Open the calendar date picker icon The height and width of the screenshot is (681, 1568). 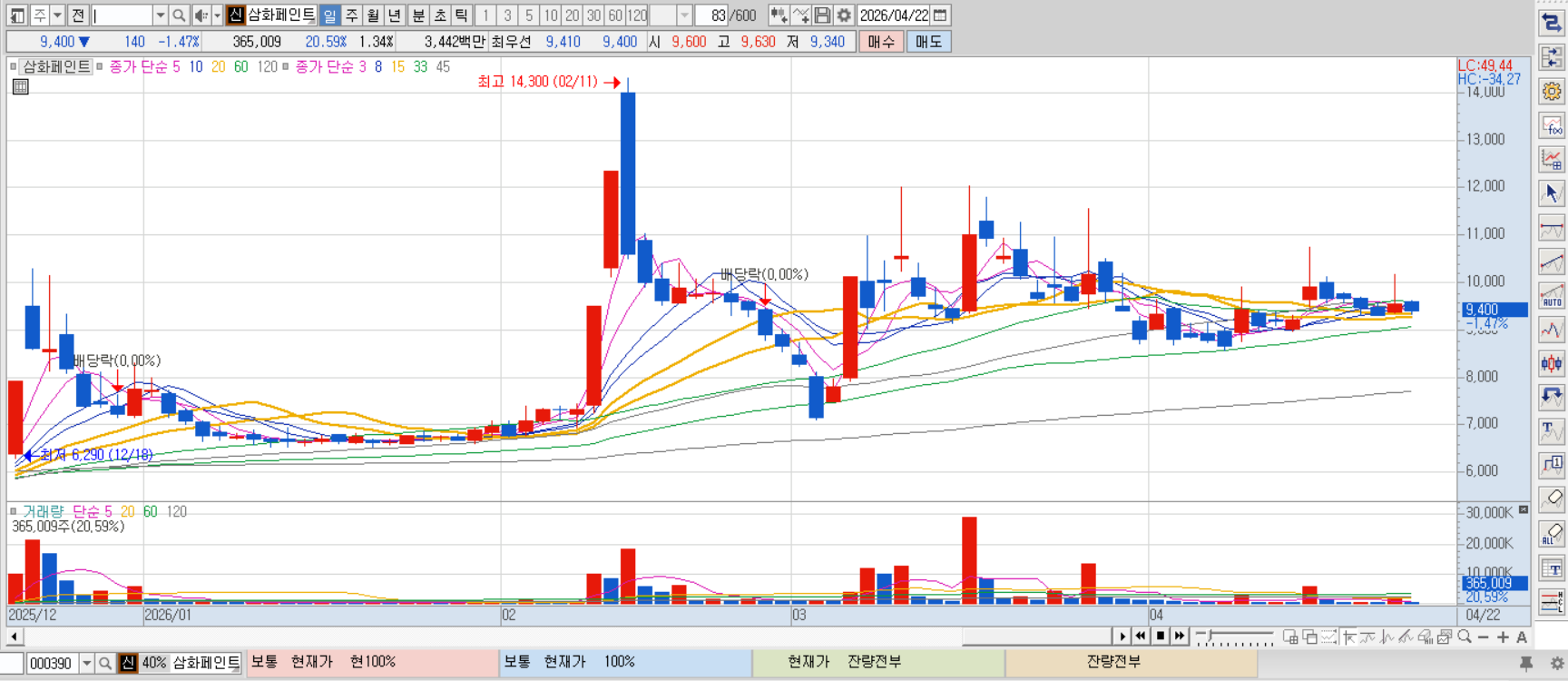(x=941, y=15)
